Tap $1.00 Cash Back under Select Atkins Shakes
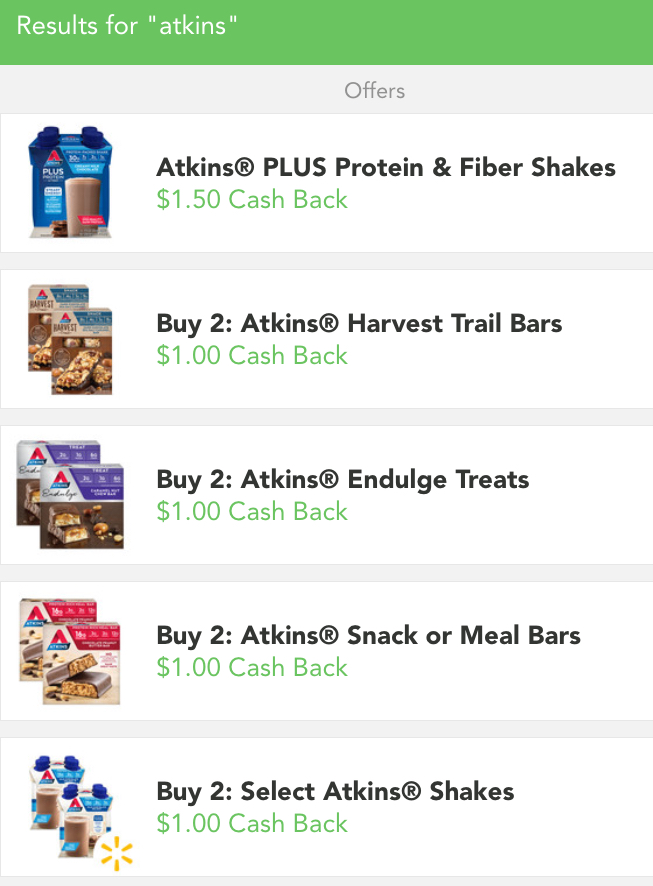Screen dimensions: 653x886 252,823
